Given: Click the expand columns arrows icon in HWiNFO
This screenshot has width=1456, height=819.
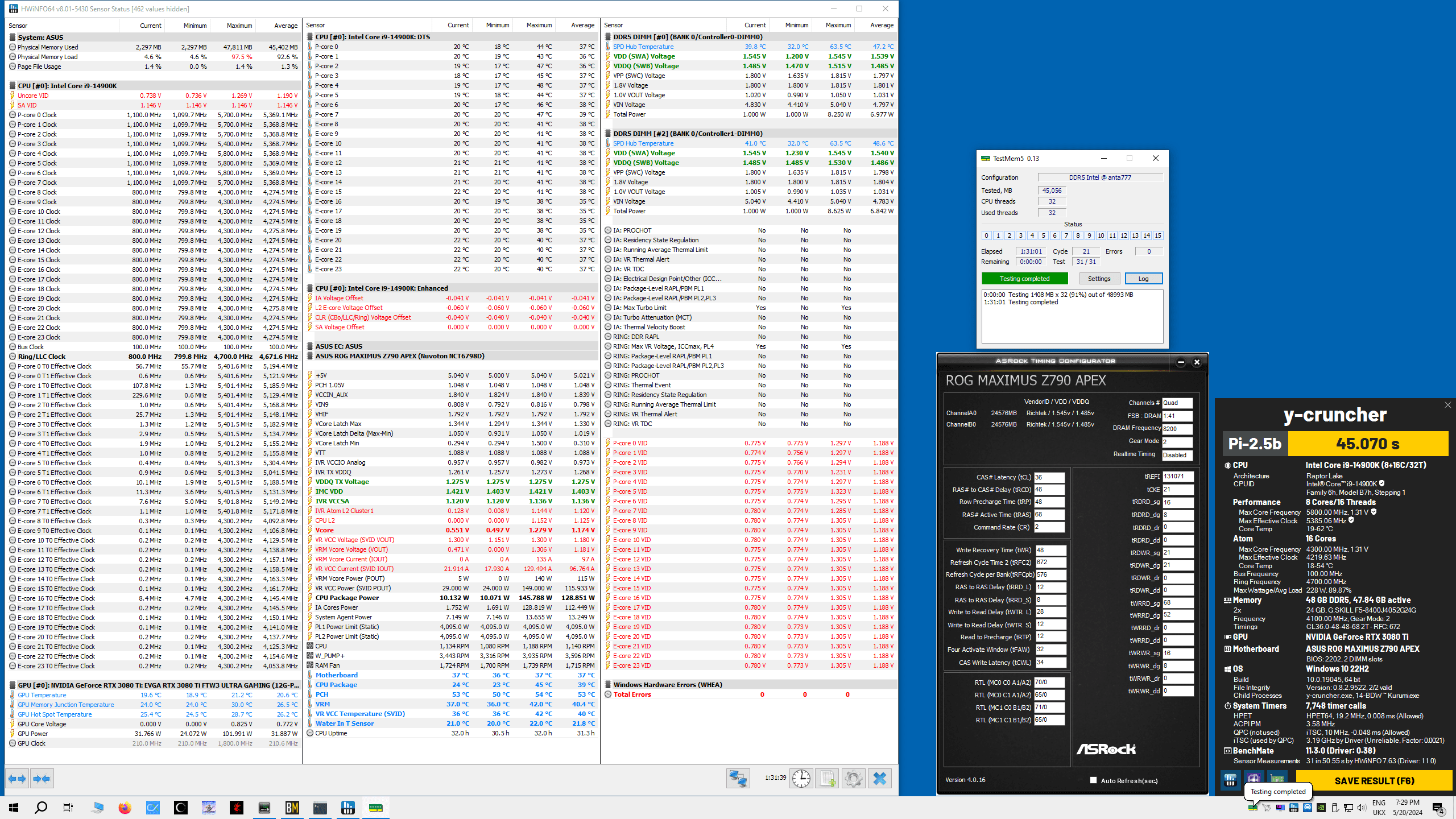Looking at the screenshot, I should point(17,779).
